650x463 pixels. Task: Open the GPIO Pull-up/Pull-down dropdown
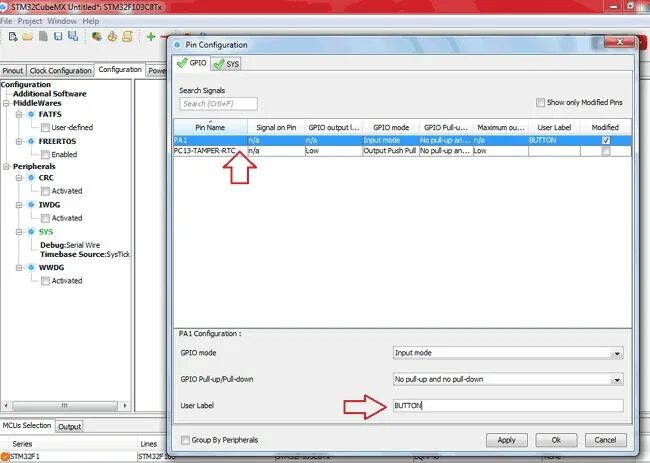(617, 380)
